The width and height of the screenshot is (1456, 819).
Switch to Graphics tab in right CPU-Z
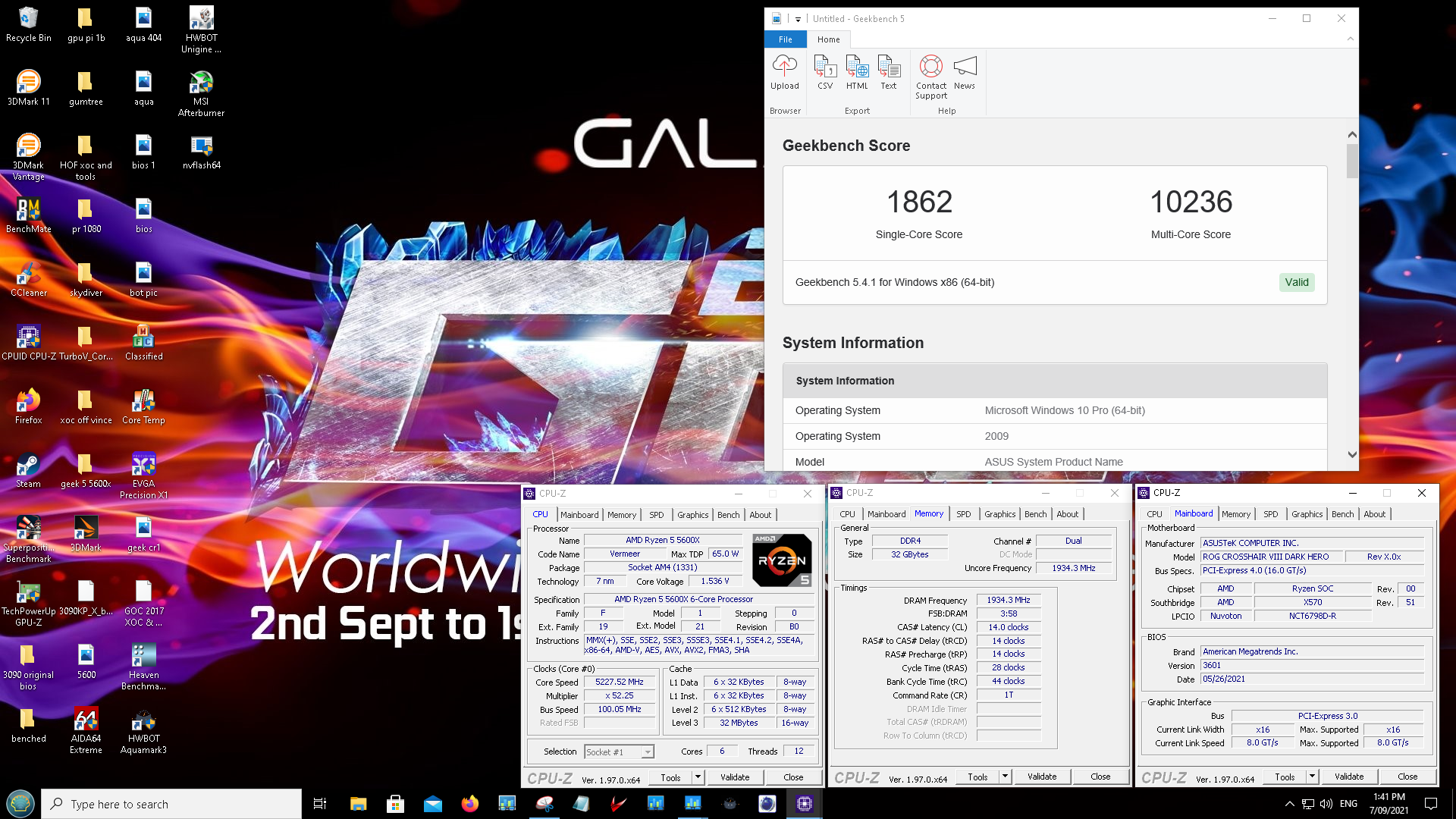click(x=1307, y=514)
